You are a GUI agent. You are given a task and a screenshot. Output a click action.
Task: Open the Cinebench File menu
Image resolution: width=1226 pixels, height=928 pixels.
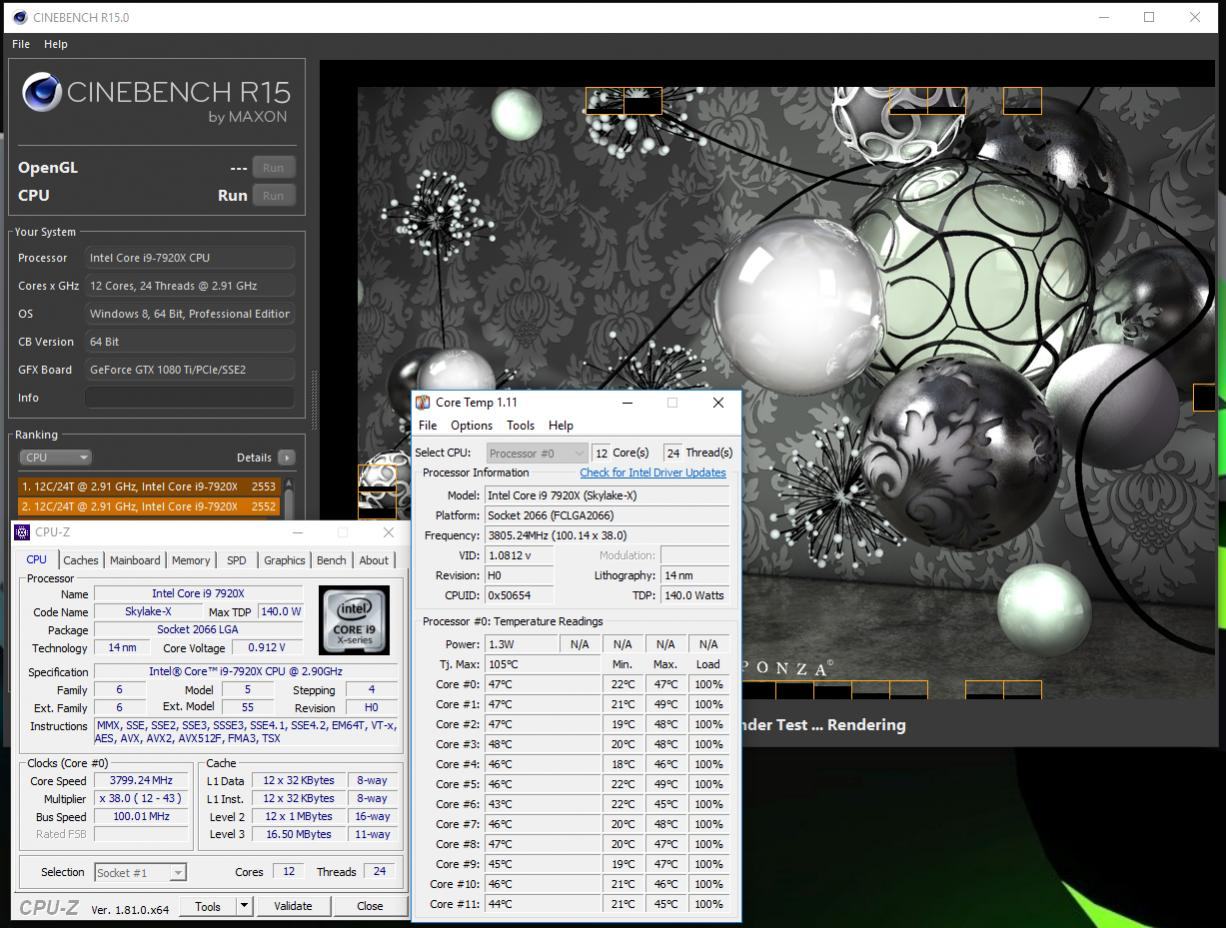pos(21,44)
